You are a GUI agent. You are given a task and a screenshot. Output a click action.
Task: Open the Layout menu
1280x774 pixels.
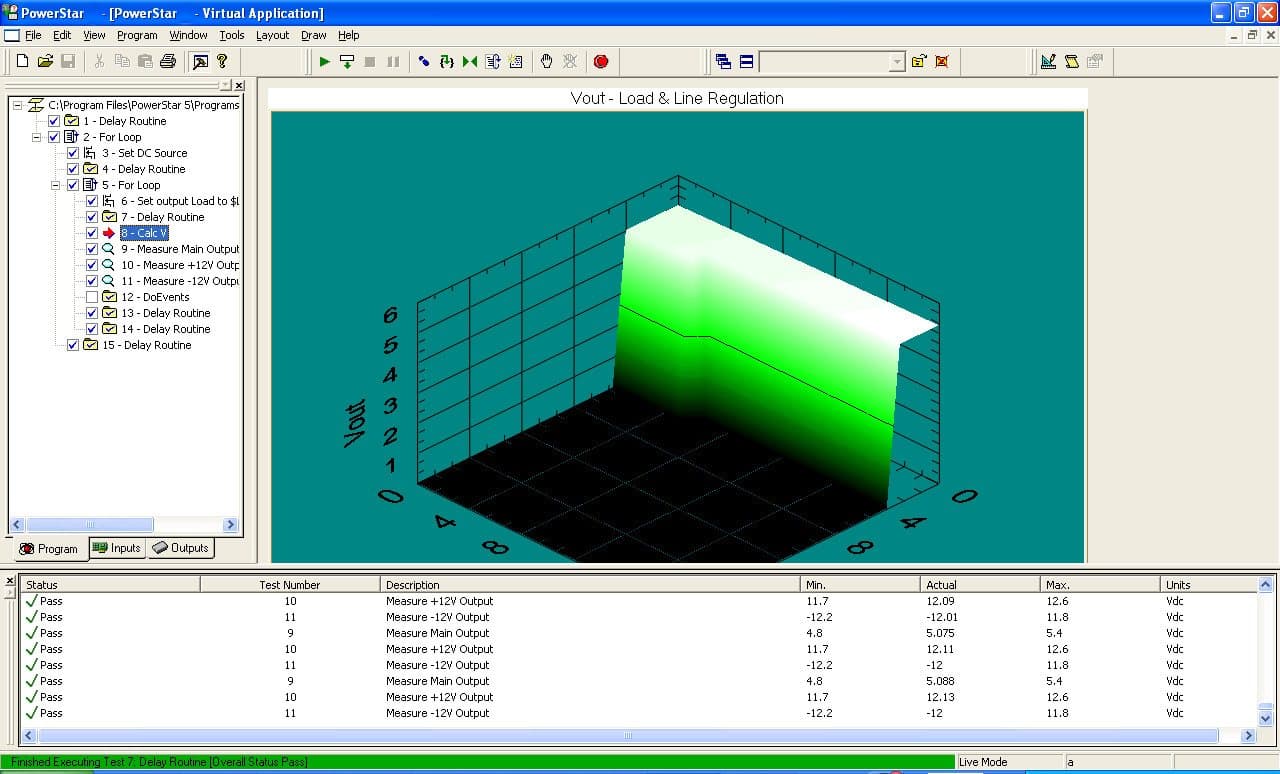click(x=272, y=35)
